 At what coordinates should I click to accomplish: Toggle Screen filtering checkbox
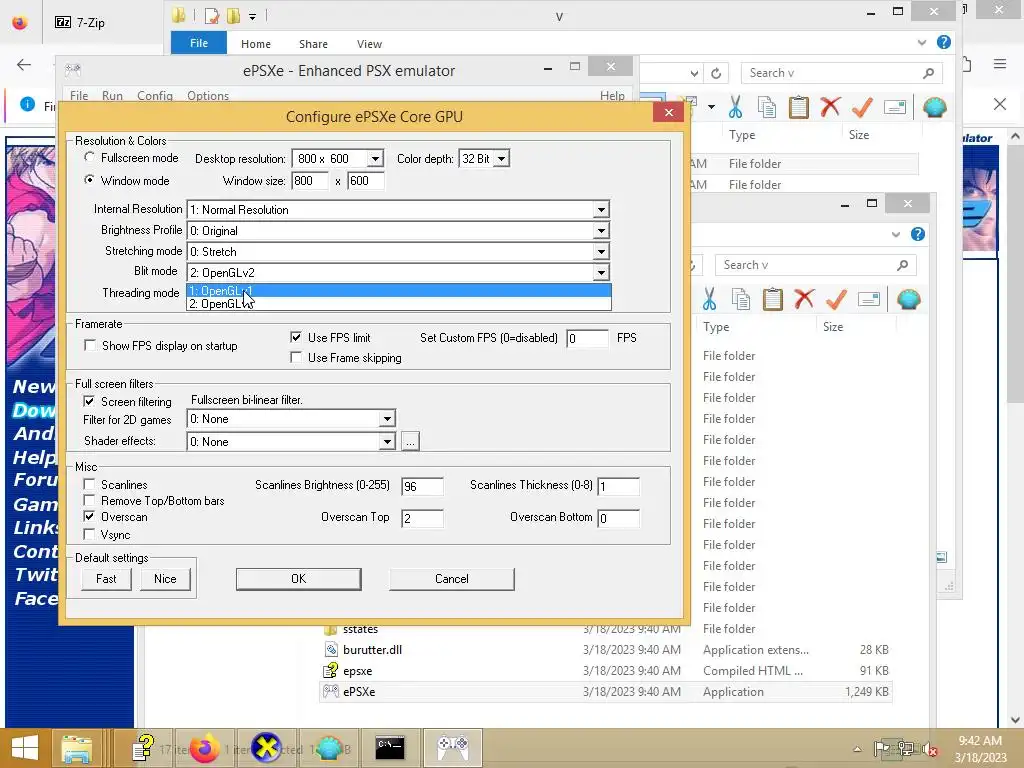89,401
